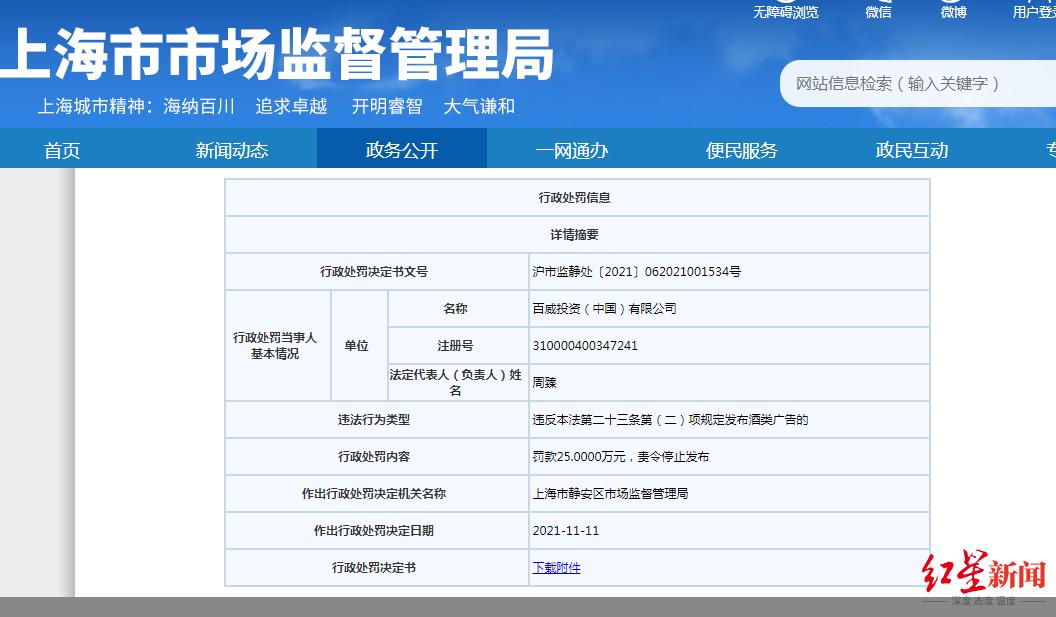Click the 下载附件 download link
Image resolution: width=1056 pixels, height=617 pixels.
(556, 568)
